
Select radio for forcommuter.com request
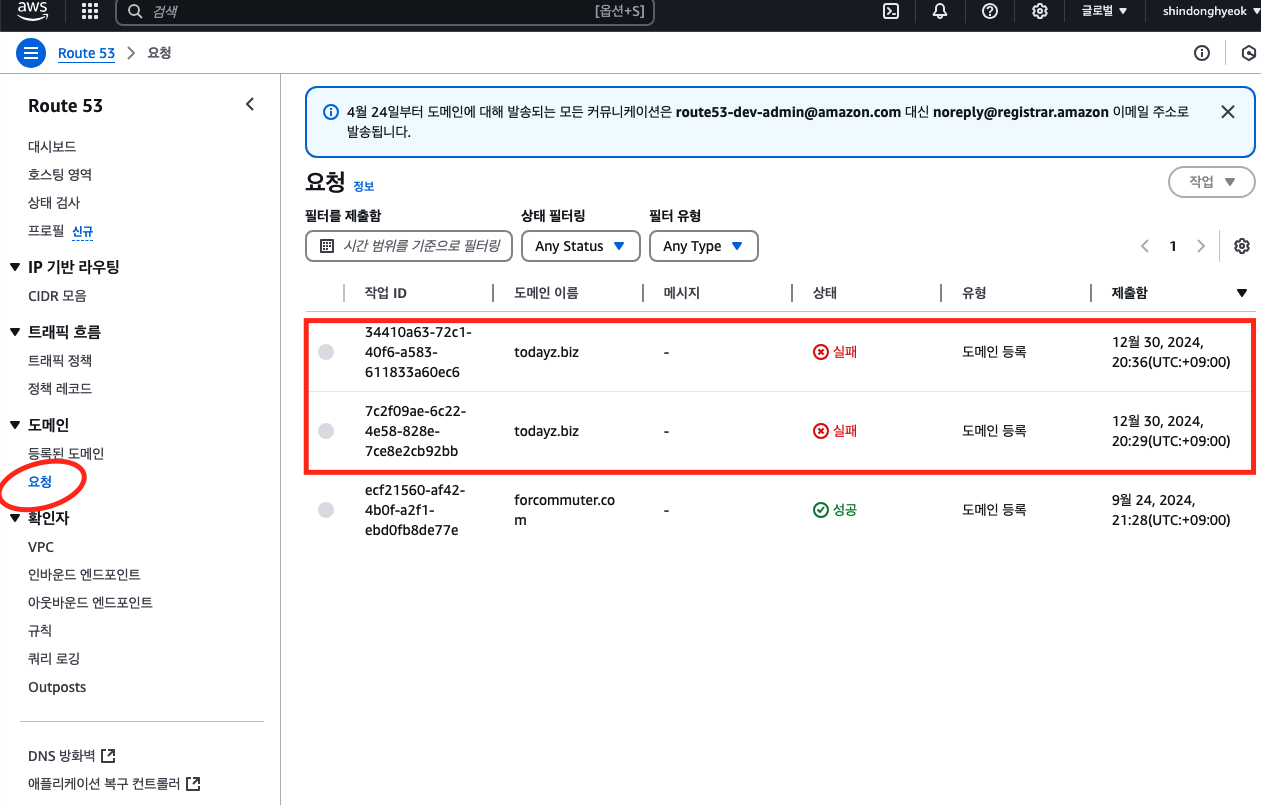point(326,510)
